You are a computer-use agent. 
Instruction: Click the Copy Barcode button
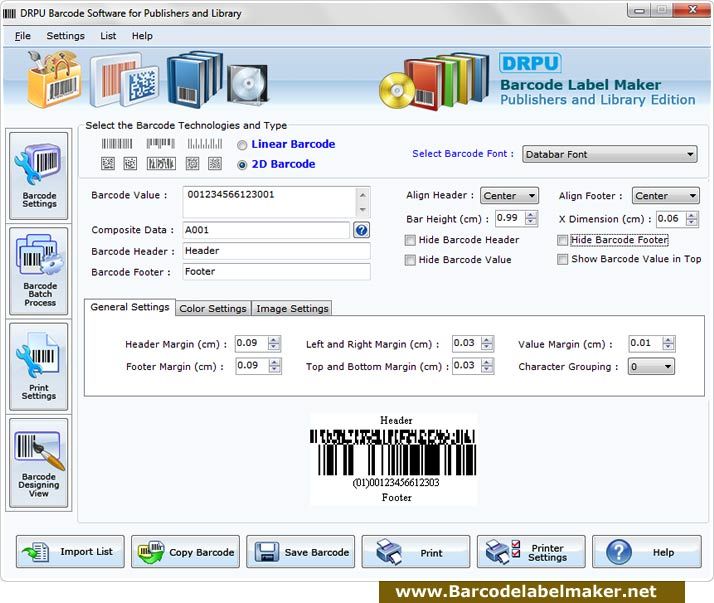[x=185, y=552]
